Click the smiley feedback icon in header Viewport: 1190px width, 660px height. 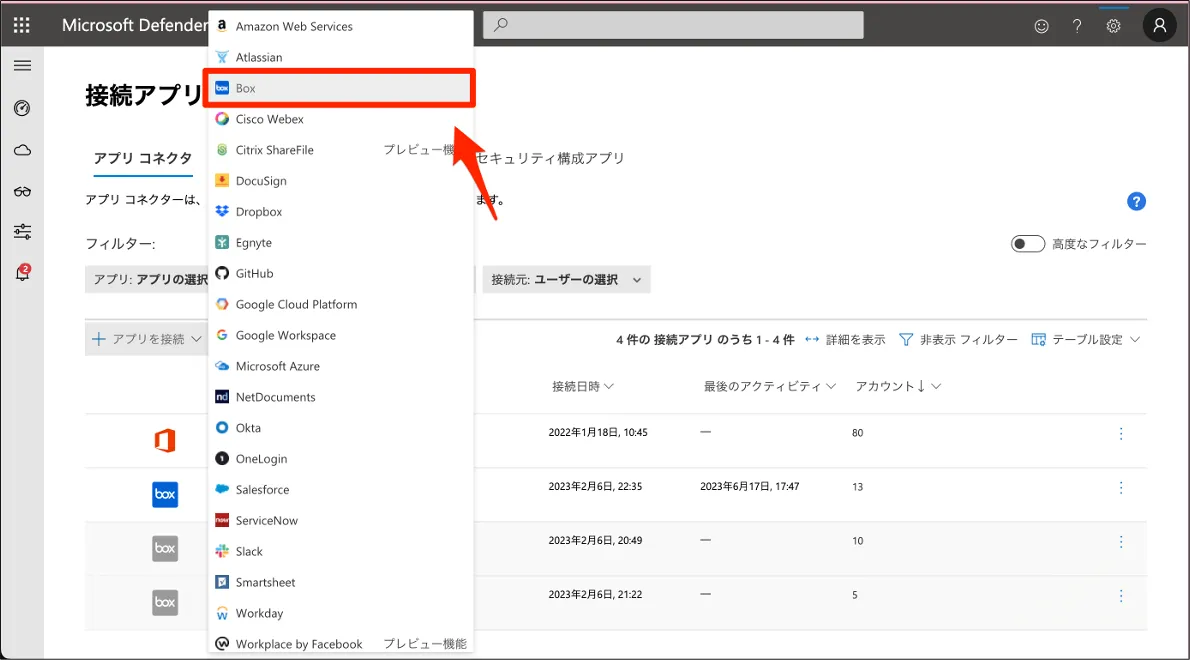pyautogui.click(x=1041, y=26)
